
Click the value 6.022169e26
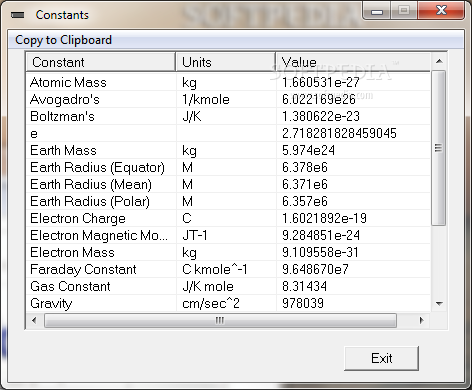pyautogui.click(x=319, y=99)
